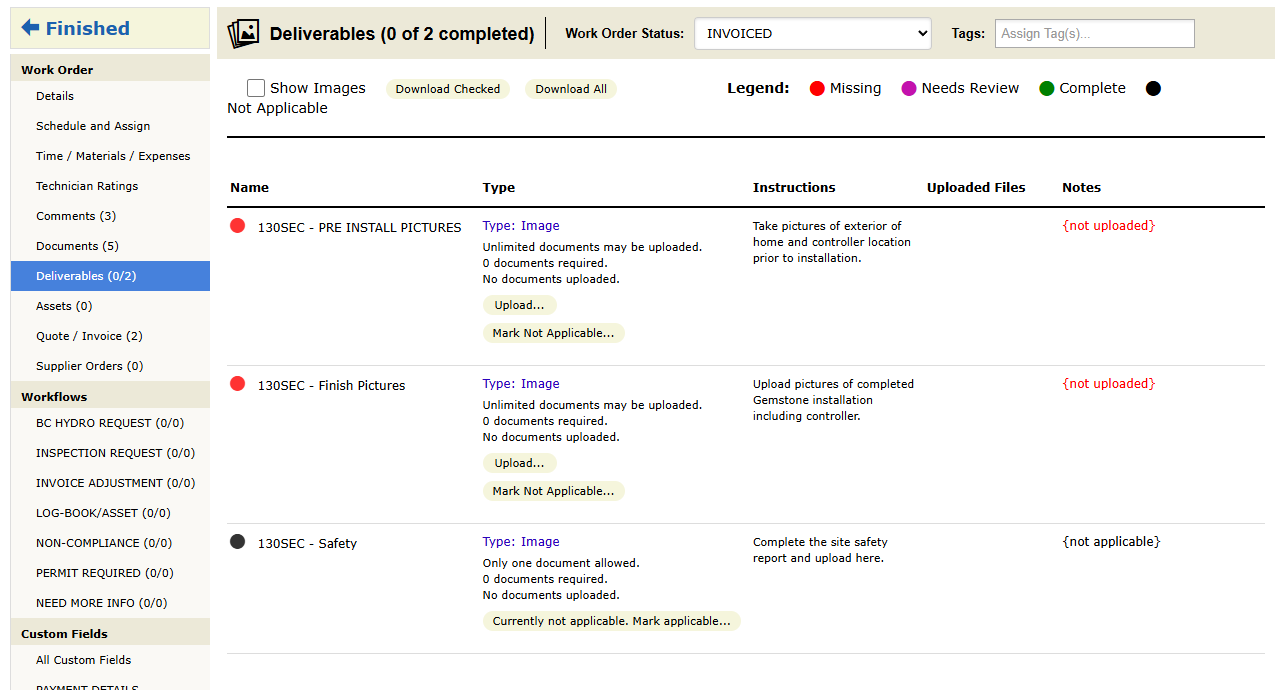Image resolution: width=1280 pixels, height=690 pixels.
Task: Click the {not applicable} note text
Action: (1111, 542)
